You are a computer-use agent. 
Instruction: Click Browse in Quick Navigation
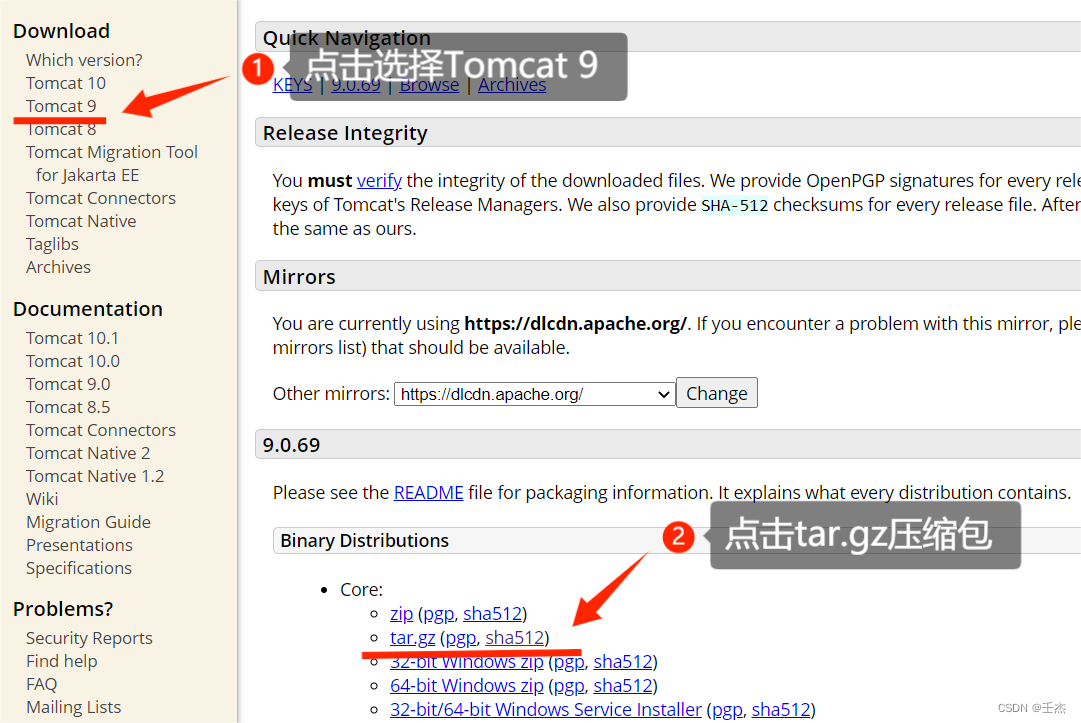click(428, 84)
